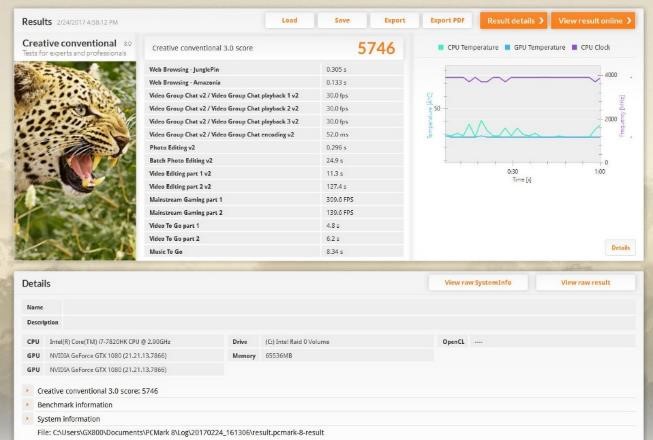
Task: Select Web Browsing - Amazonia row
Action: coord(274,82)
